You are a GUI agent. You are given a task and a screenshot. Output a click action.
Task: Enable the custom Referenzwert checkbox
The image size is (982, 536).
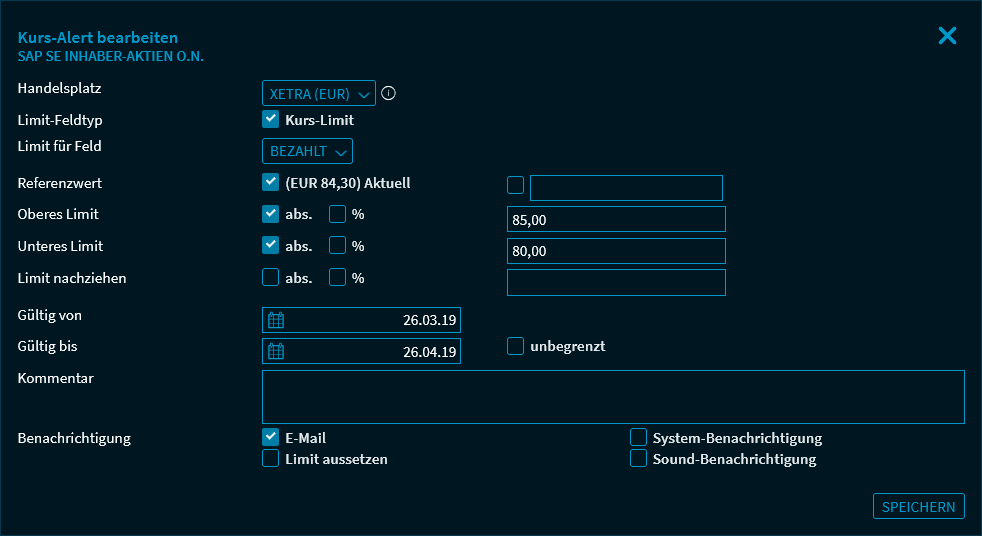pyautogui.click(x=516, y=184)
